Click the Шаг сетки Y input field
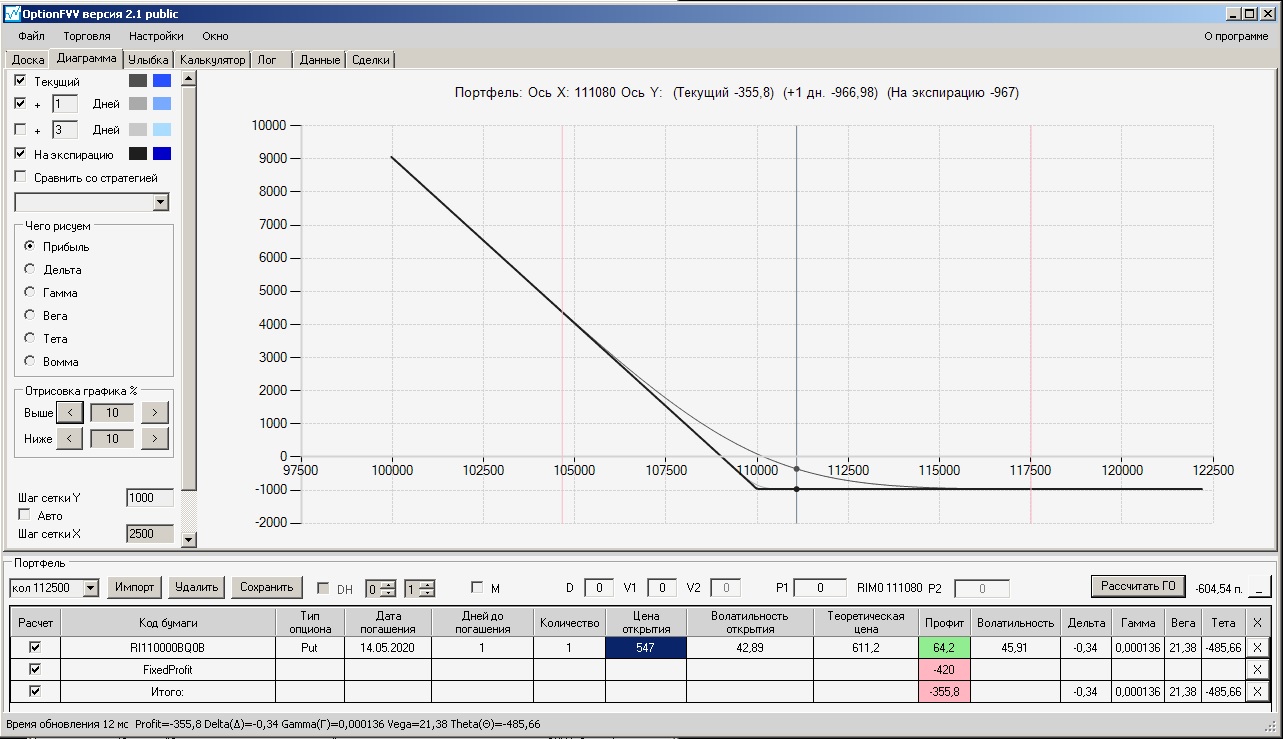 coord(150,498)
